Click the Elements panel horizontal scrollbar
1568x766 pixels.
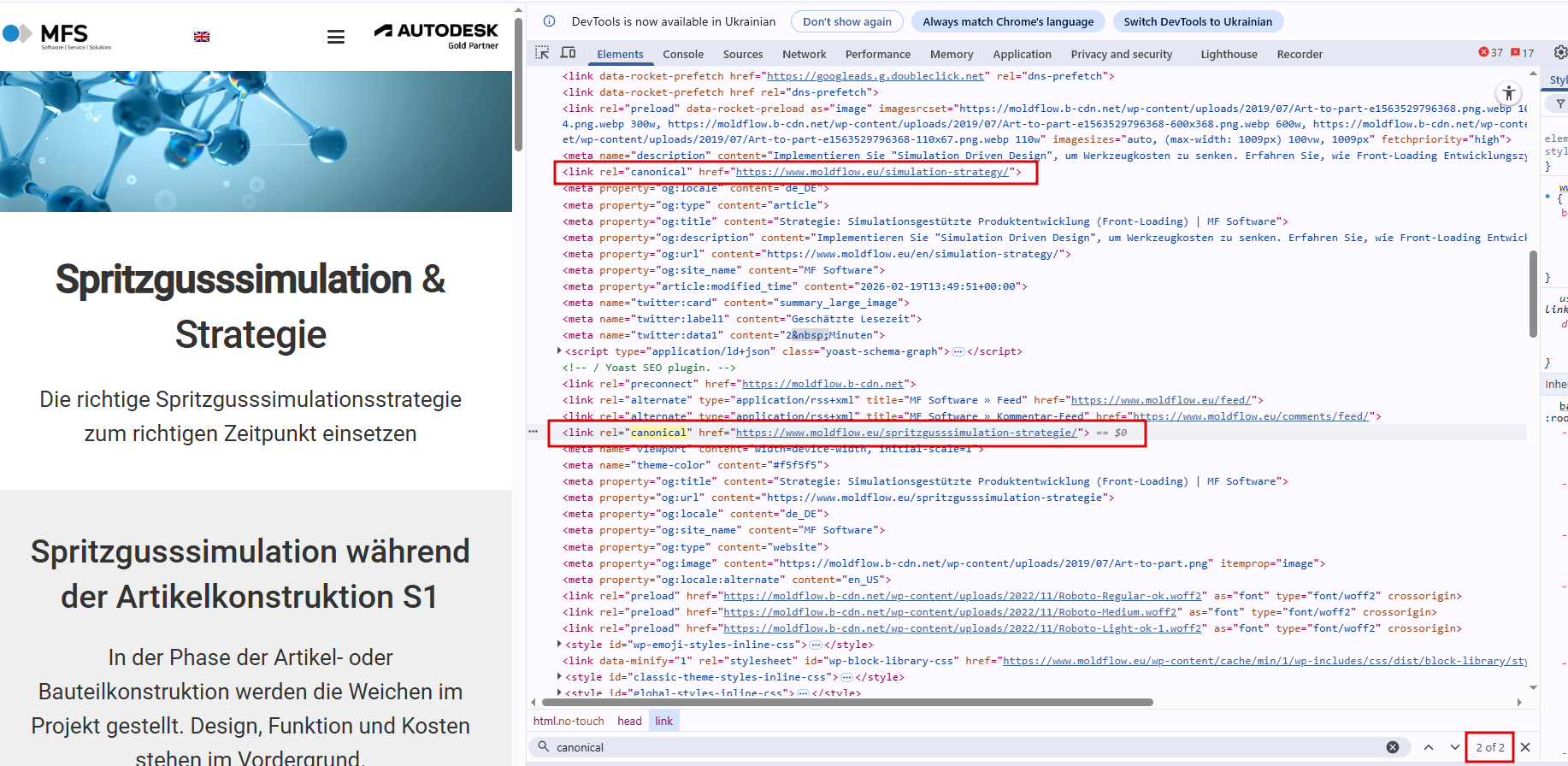(x=847, y=702)
